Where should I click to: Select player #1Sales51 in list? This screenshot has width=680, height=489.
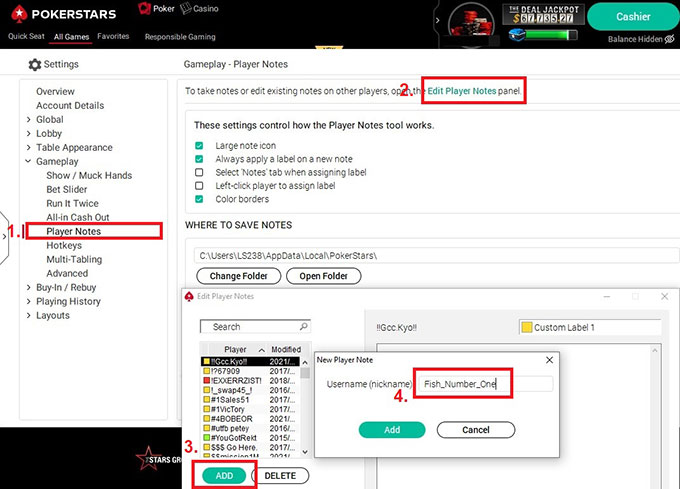250,400
